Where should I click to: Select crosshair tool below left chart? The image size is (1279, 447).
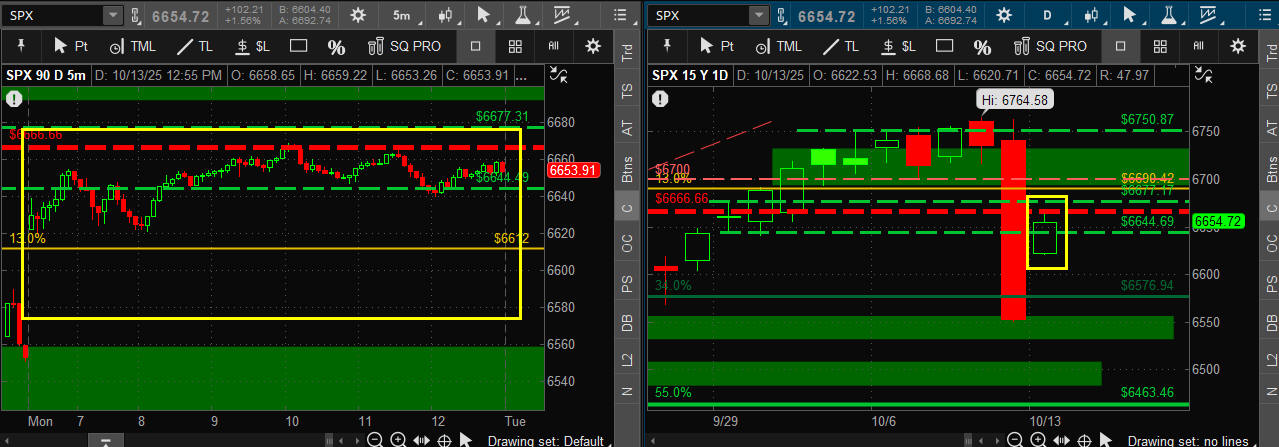[x=444, y=440]
